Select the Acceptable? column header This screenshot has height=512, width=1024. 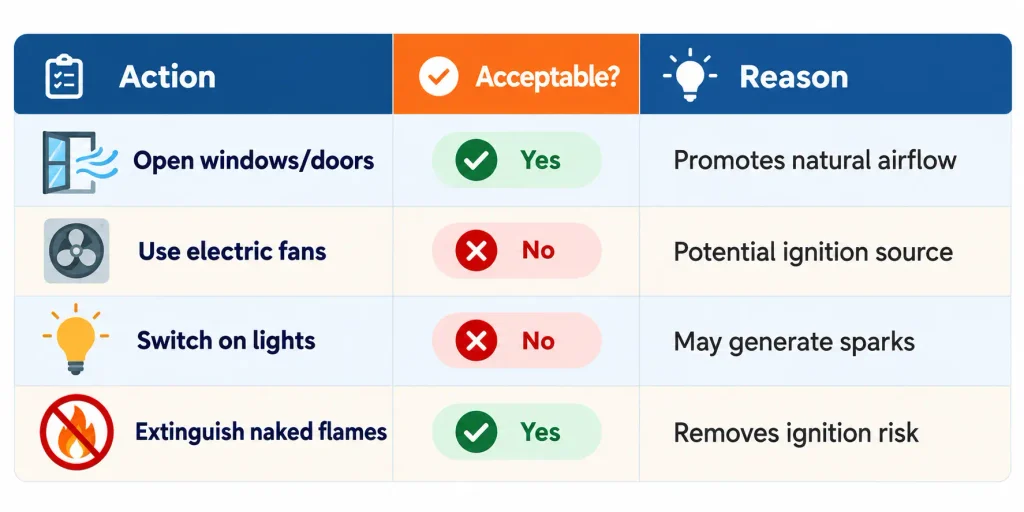tap(516, 74)
